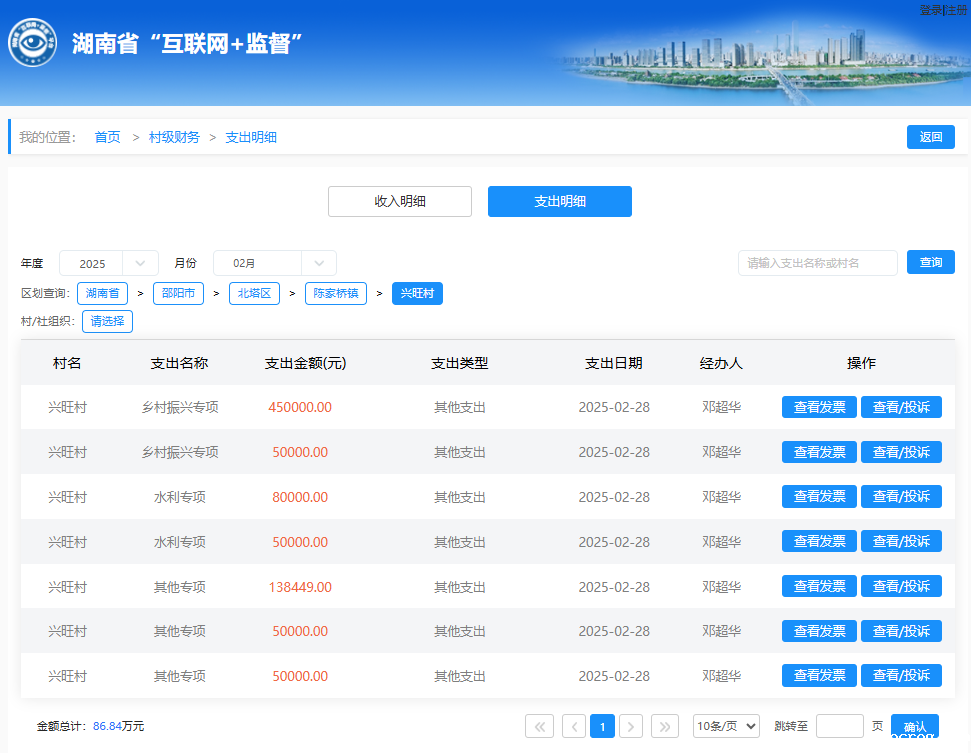Jump to last page using double-right arrow

[x=665, y=726]
